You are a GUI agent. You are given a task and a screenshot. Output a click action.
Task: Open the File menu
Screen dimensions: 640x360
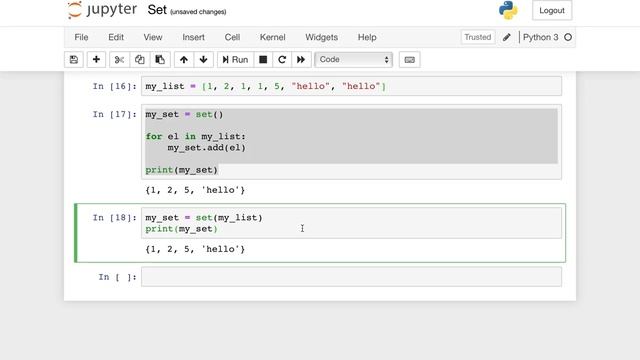tap(81, 37)
